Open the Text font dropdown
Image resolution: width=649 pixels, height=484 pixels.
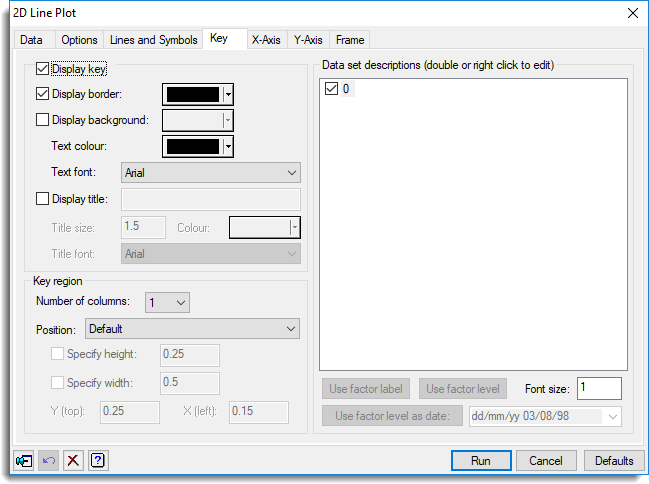(x=210, y=173)
